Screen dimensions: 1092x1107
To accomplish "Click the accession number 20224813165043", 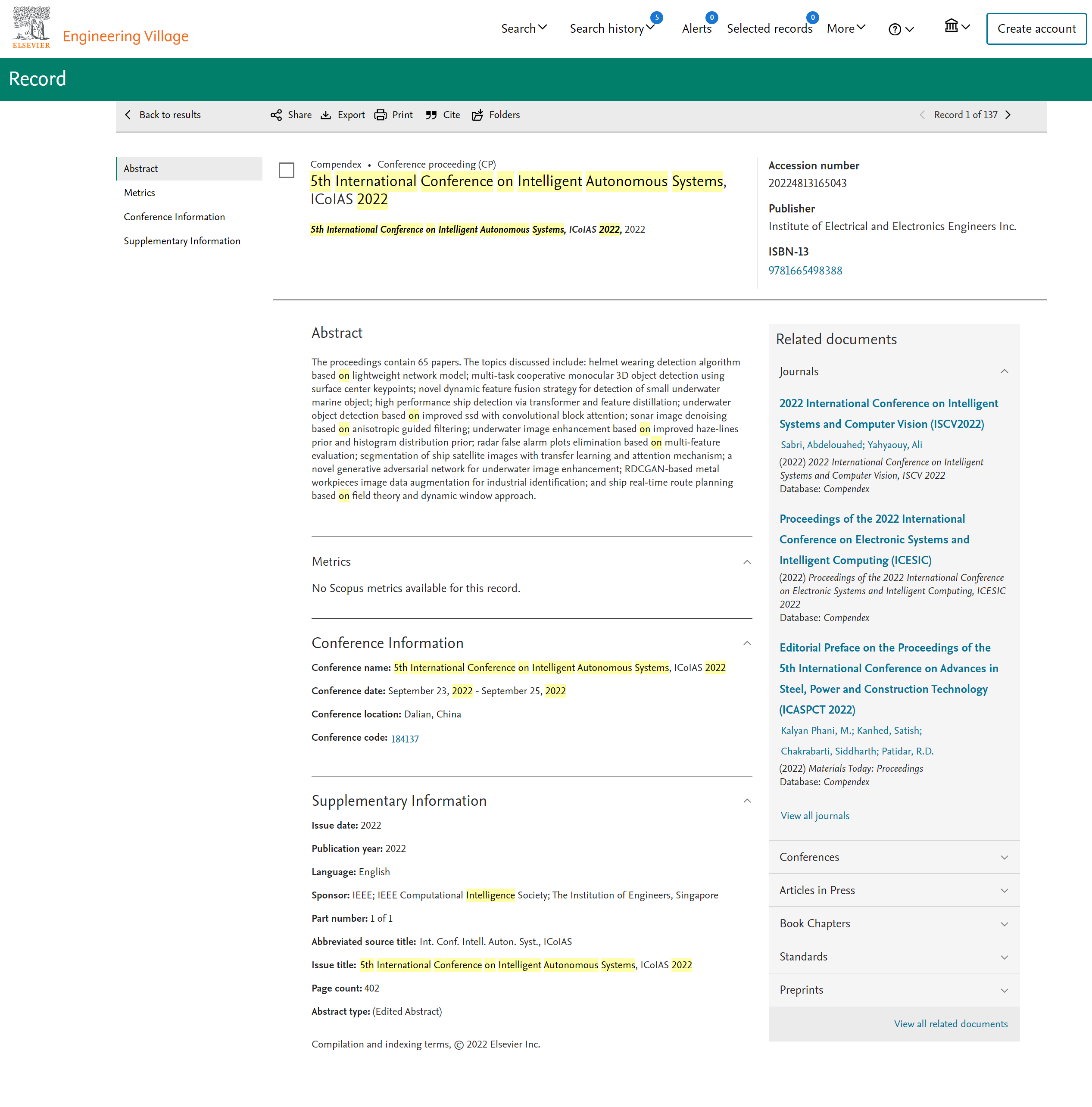I will 807,184.
